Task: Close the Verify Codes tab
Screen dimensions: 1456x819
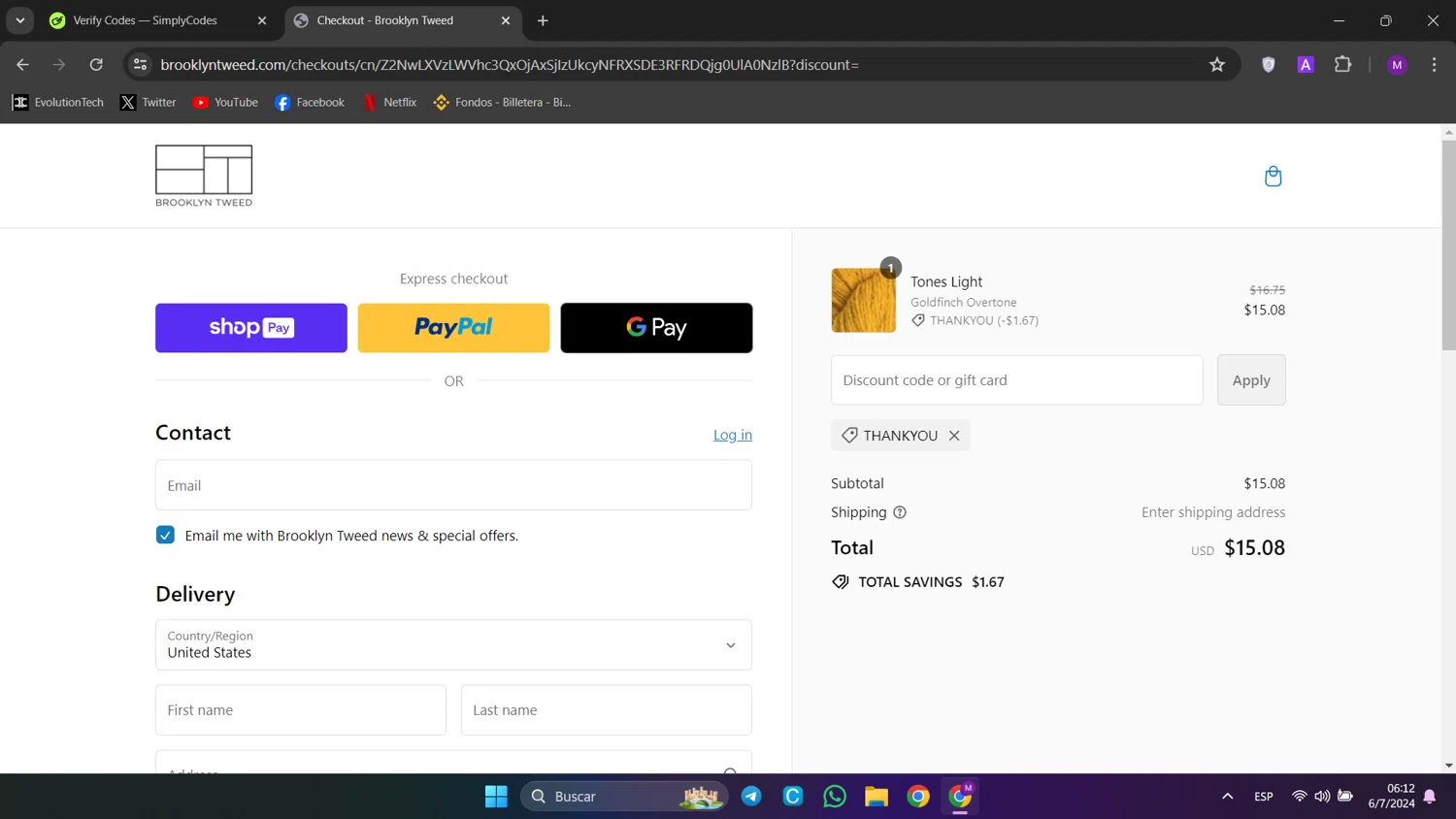Action: (x=262, y=20)
